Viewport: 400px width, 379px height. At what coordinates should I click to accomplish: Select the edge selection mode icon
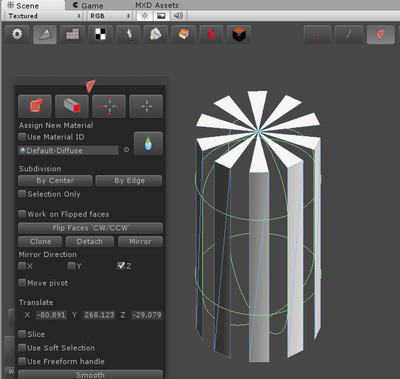click(349, 34)
